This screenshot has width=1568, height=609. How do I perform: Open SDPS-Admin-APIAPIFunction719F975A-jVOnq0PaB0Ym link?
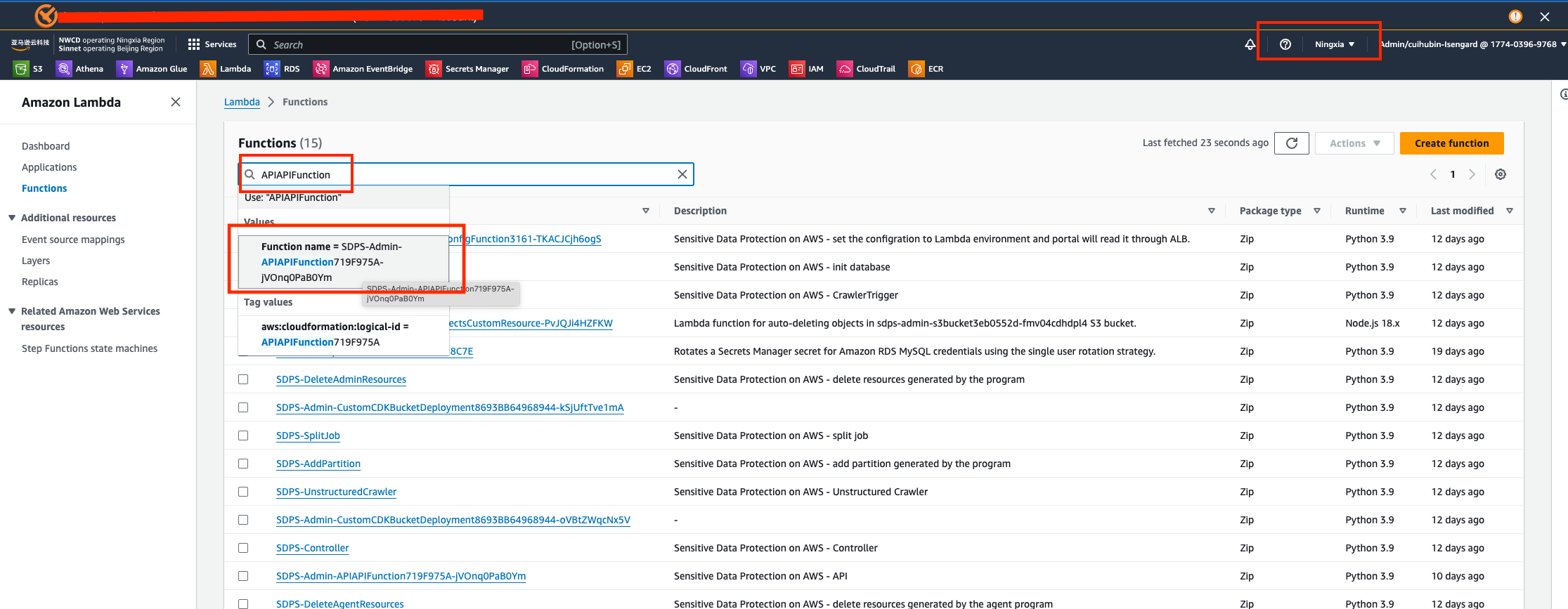pos(401,576)
